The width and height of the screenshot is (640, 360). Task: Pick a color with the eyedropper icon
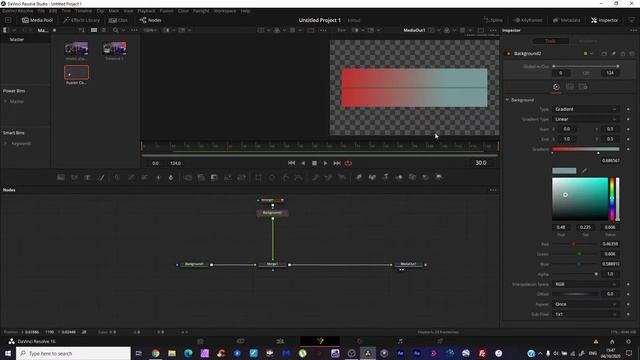584,171
